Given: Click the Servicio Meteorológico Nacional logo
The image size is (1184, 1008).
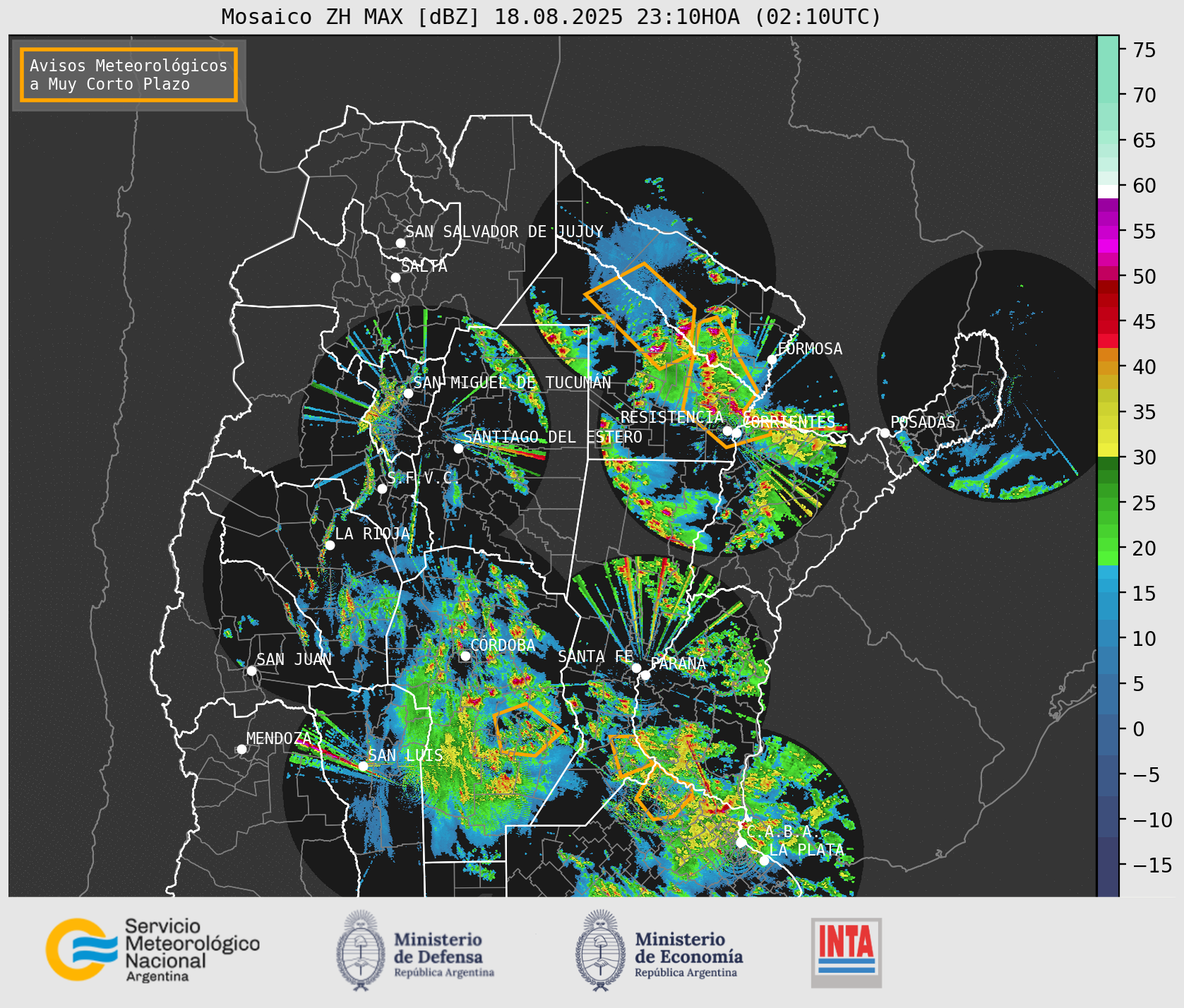Looking at the screenshot, I should click(x=153, y=949).
